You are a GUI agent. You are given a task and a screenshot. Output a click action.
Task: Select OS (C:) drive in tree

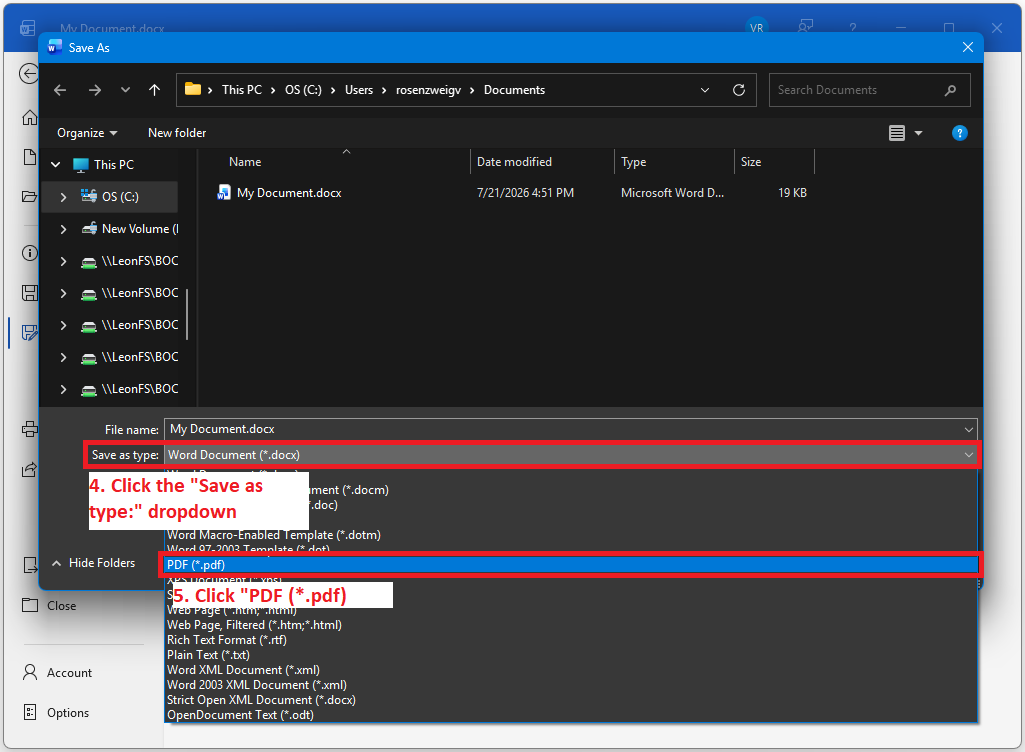pyautogui.click(x=120, y=197)
